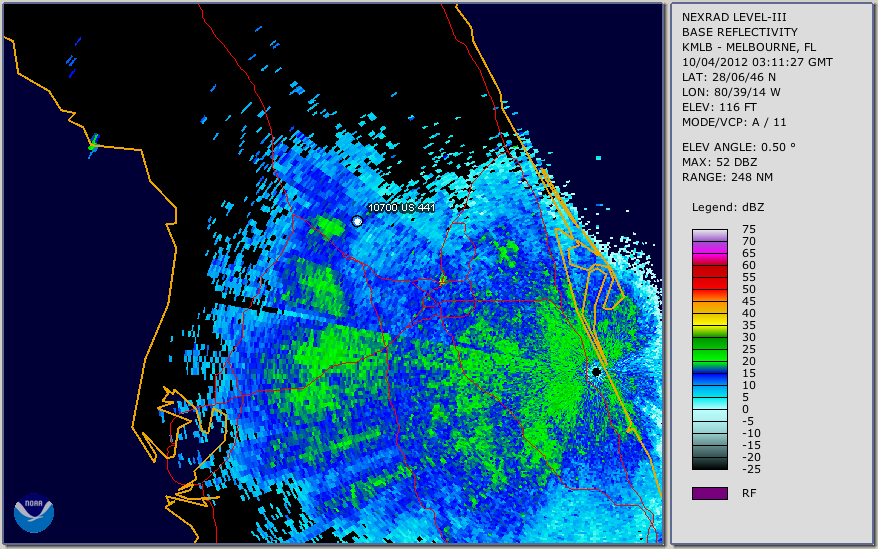
Task: Select the 'NEXRAD LEVEL-III' title text
Action: [x=734, y=17]
